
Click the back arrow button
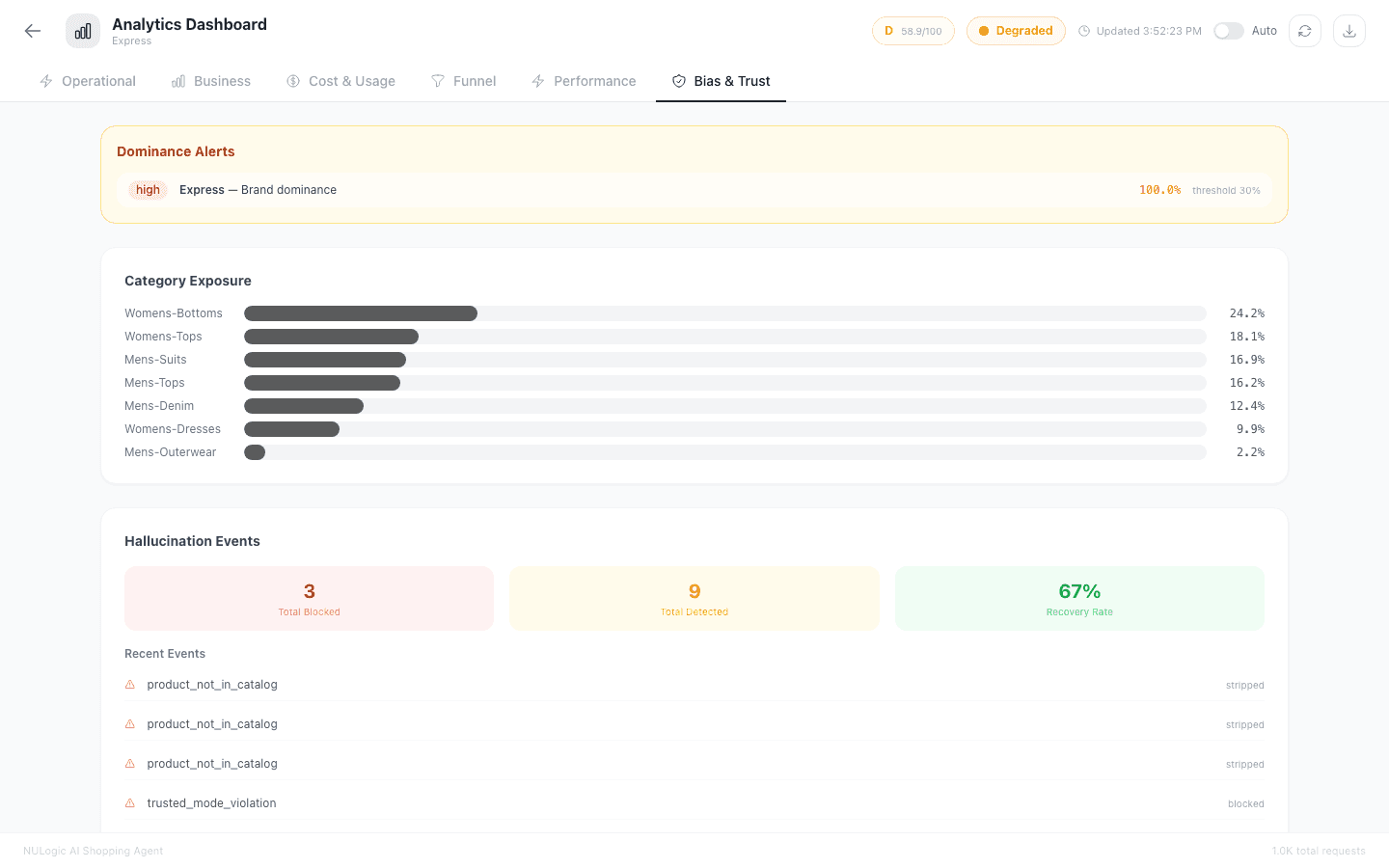click(32, 30)
